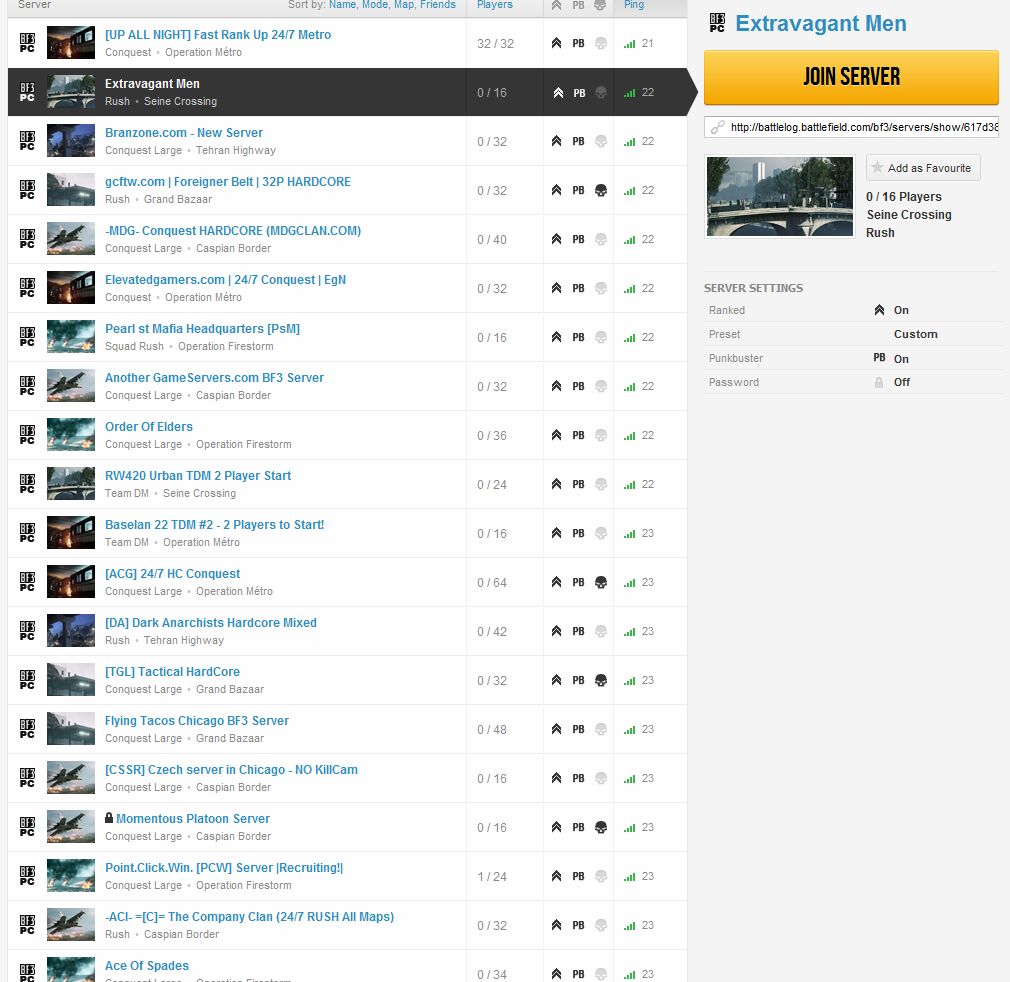Image resolution: width=1010 pixels, height=982 pixels.
Task: Click player count 32 / 32 on first row
Action: pos(495,44)
